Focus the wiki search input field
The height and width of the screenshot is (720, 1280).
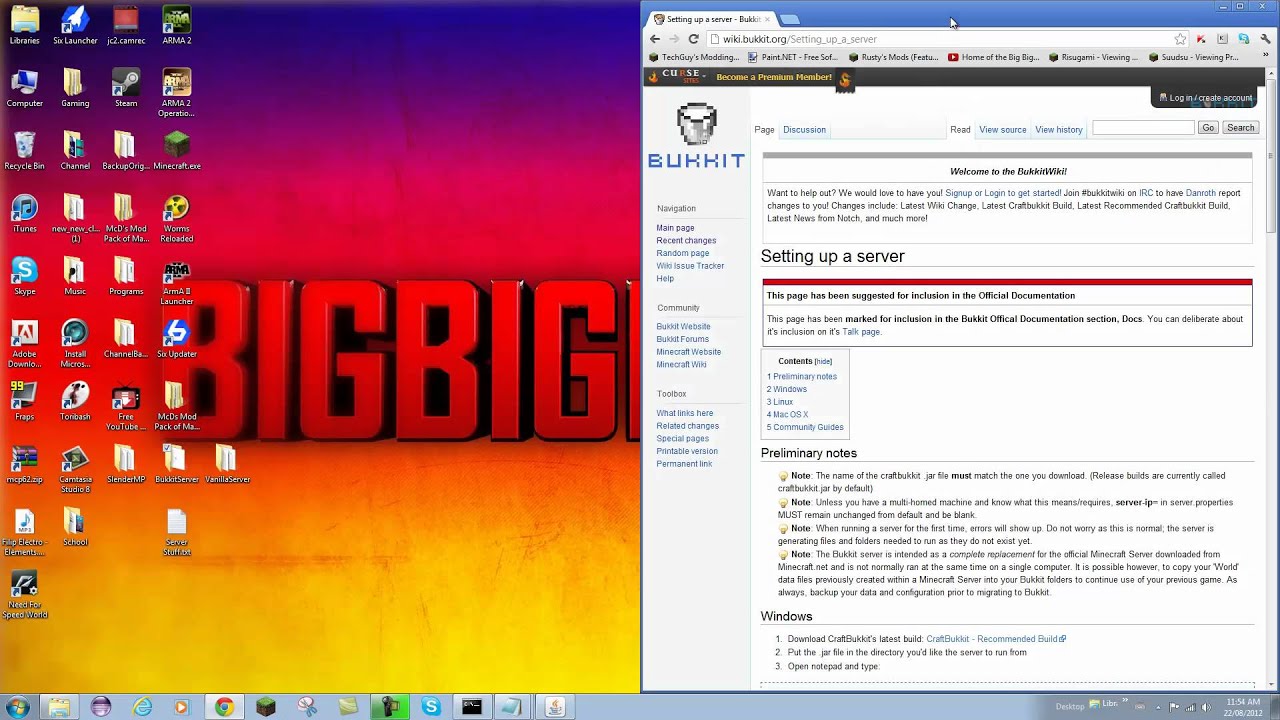1143,128
